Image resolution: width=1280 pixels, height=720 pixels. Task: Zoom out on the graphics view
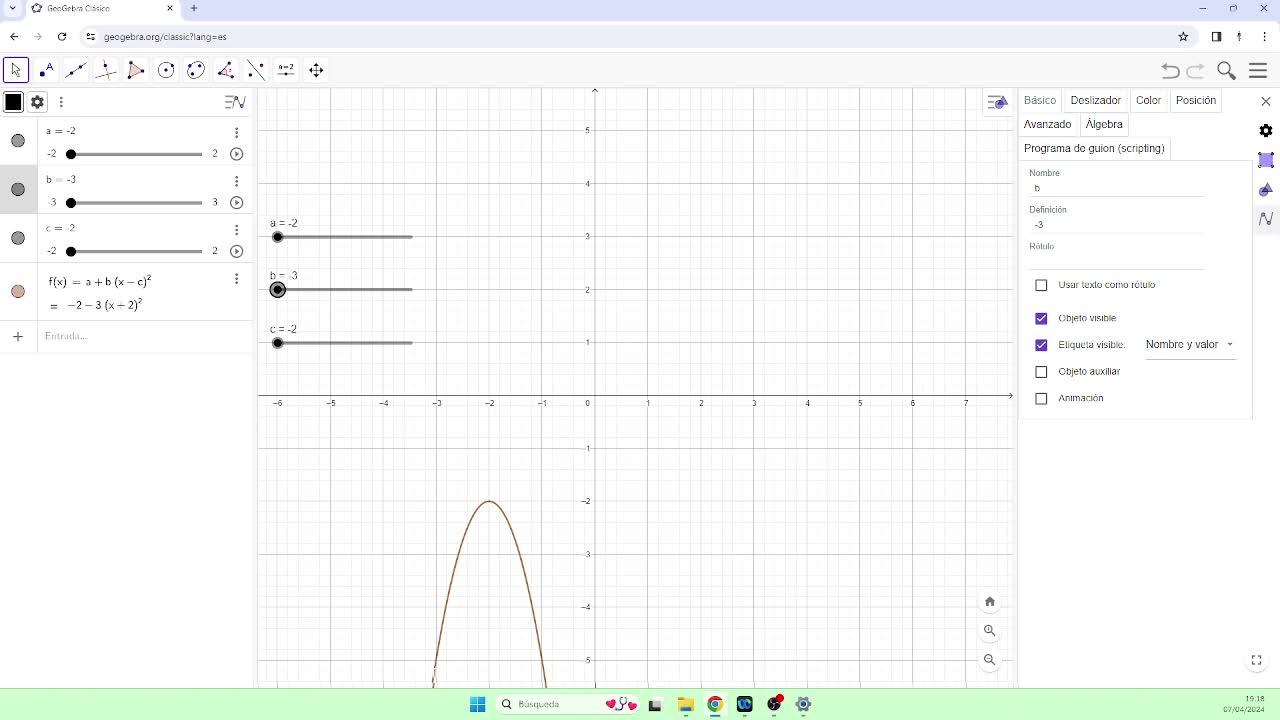tap(990, 659)
